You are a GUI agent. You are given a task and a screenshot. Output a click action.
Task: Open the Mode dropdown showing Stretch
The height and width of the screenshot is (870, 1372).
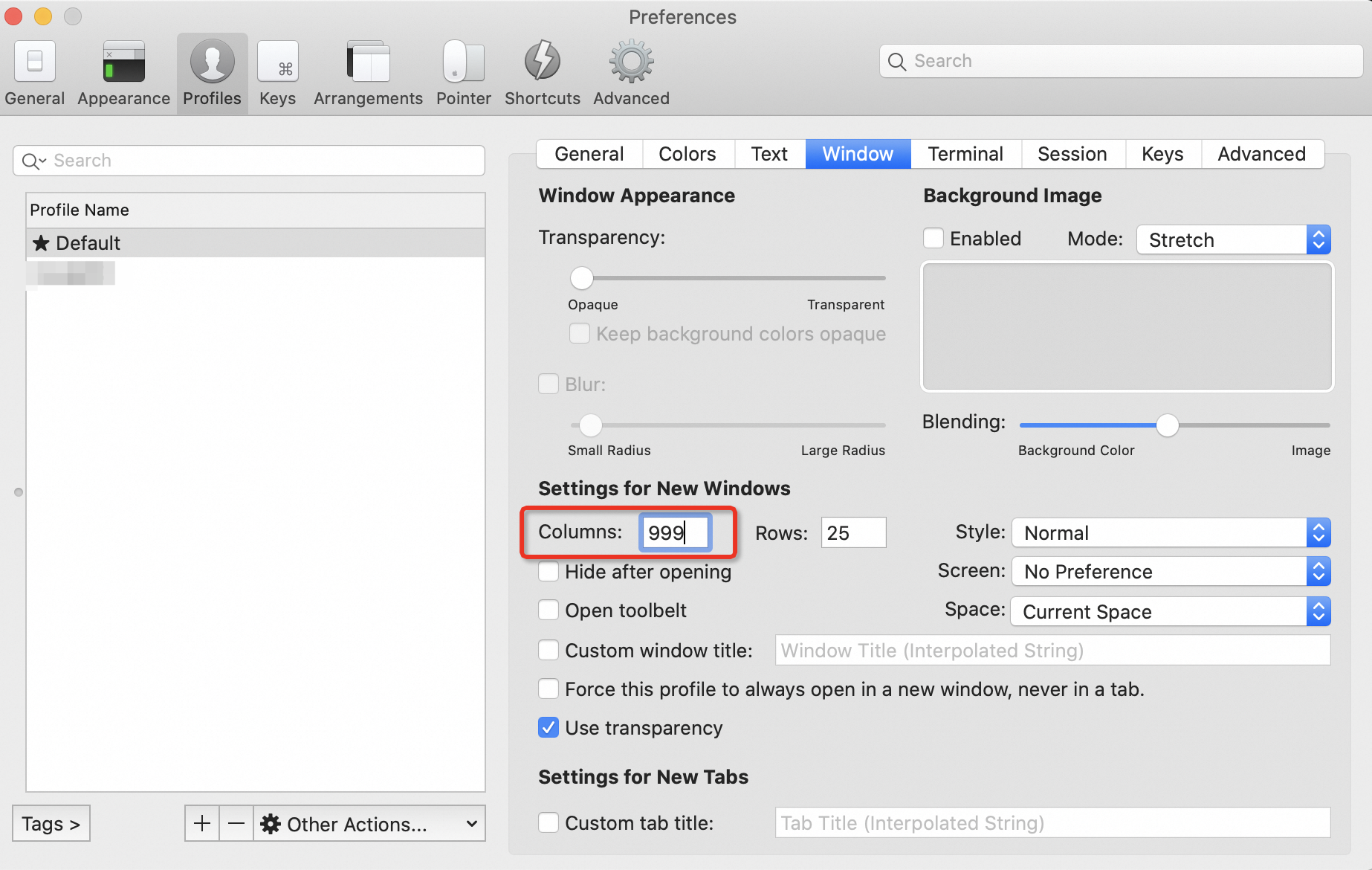(1233, 239)
